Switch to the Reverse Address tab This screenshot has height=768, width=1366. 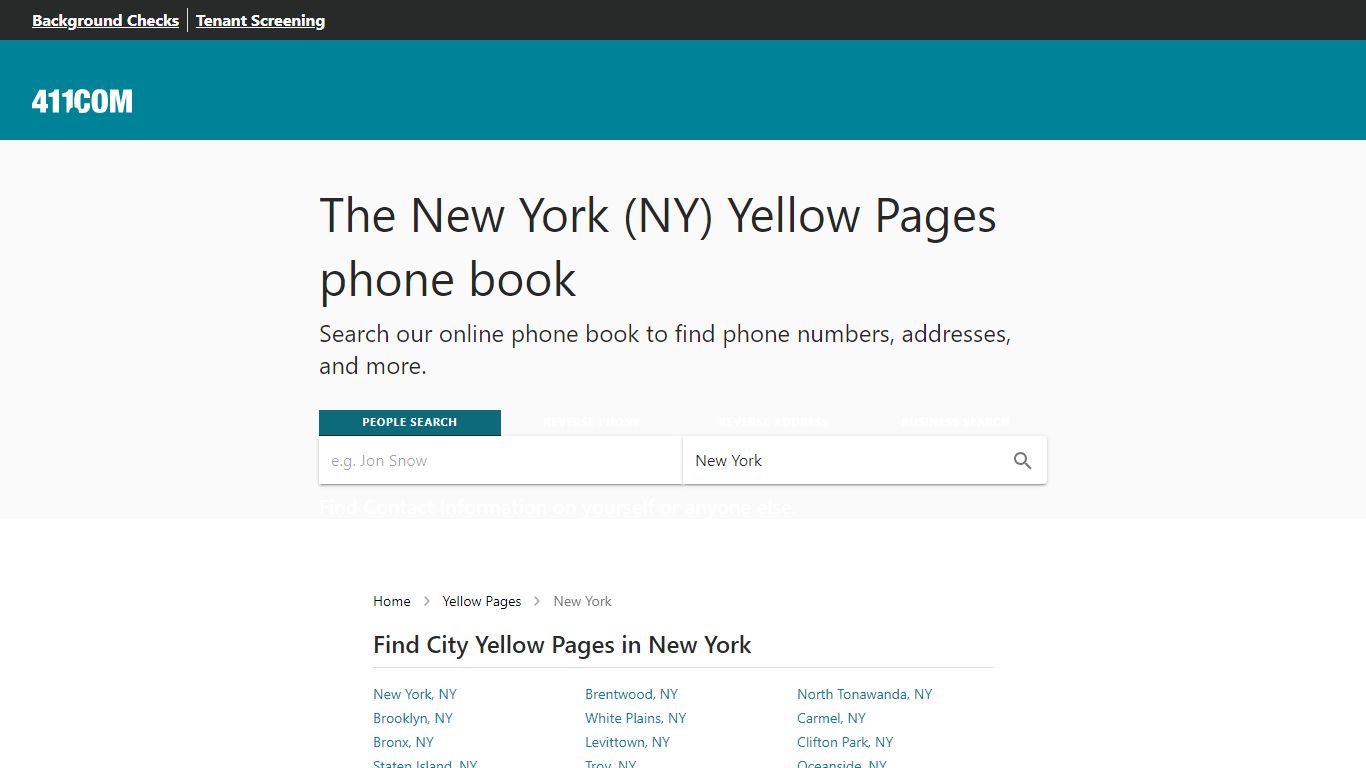click(x=774, y=422)
